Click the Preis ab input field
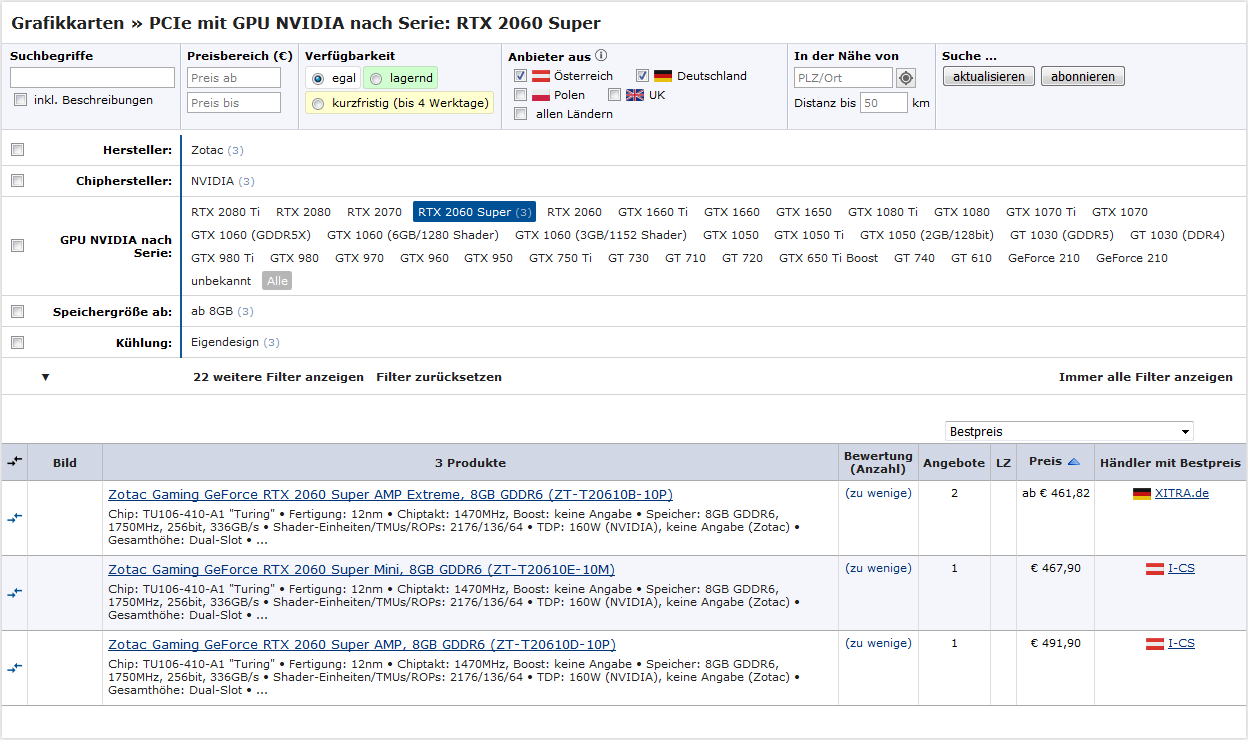Viewport: 1248px width, 740px height. pos(234,78)
